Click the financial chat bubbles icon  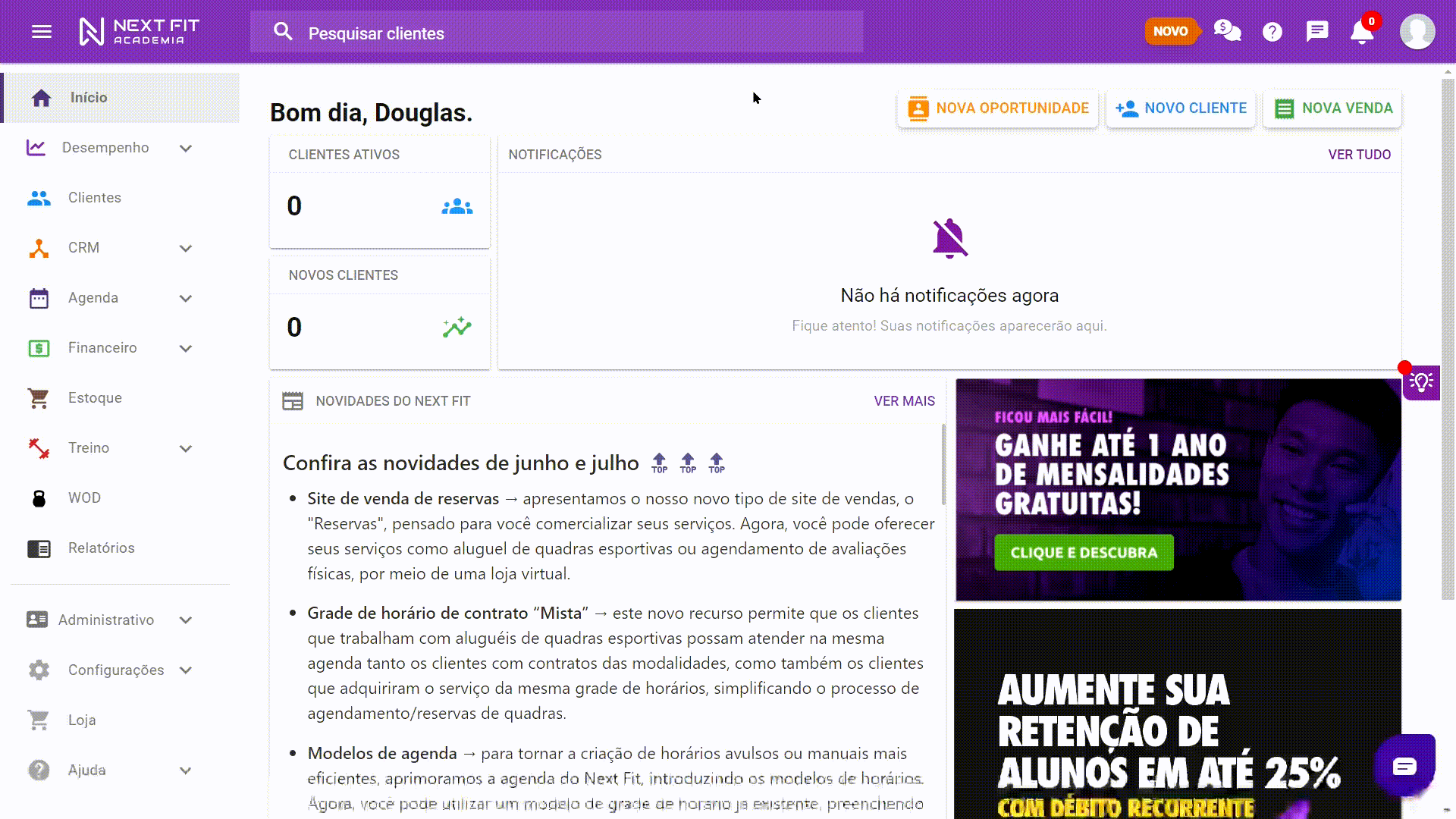pyautogui.click(x=1227, y=31)
